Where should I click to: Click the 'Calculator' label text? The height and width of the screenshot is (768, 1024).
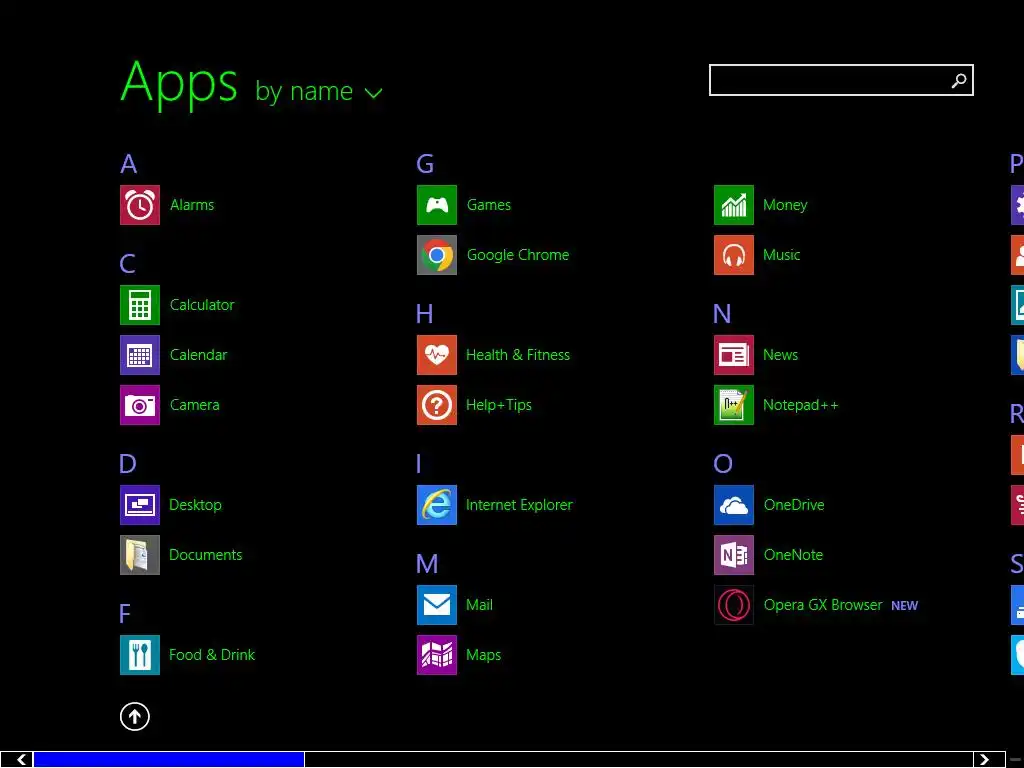tap(202, 305)
